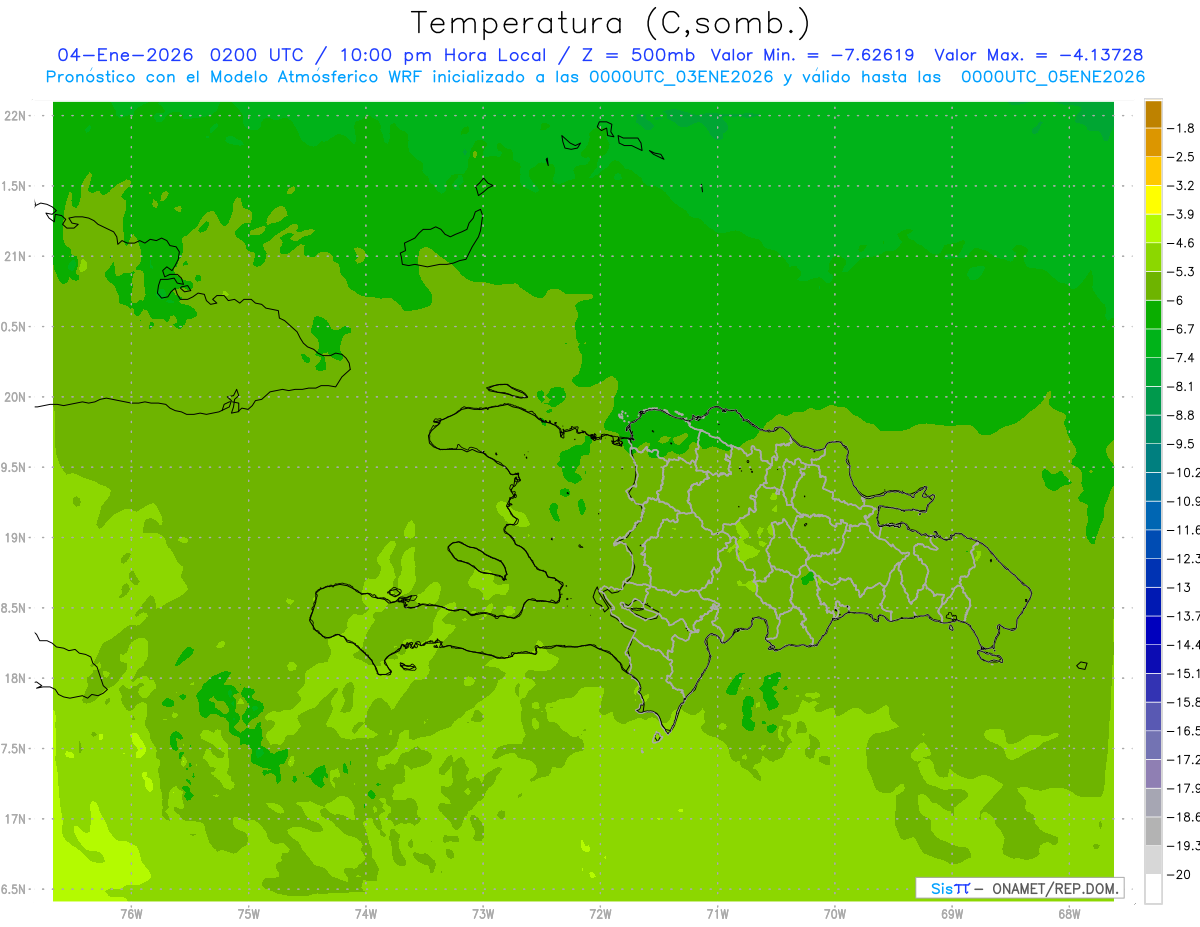Click the "Valor Min. = -7.62619" readout

[812, 55]
